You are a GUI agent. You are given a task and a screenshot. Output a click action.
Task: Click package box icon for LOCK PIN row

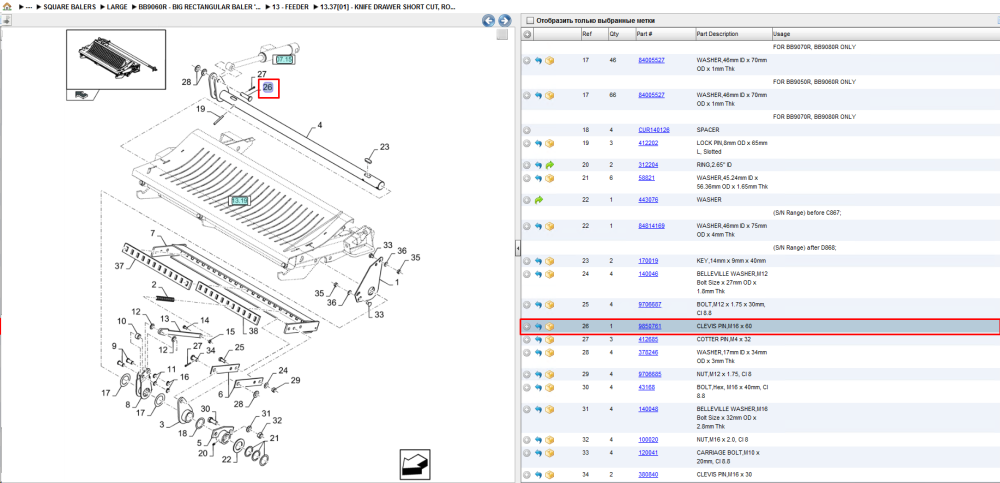pos(550,143)
